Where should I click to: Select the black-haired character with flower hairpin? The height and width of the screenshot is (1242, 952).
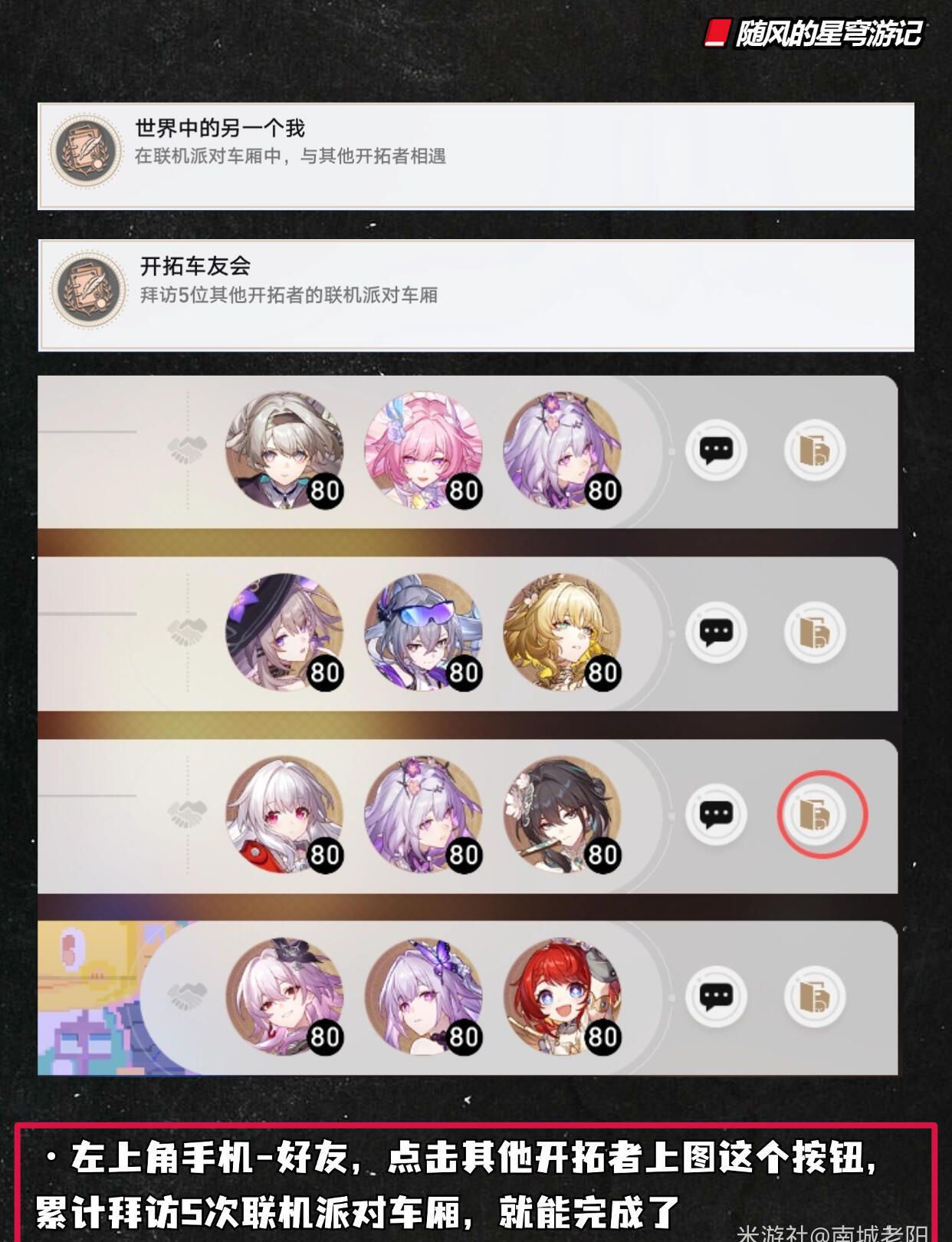coord(563,814)
